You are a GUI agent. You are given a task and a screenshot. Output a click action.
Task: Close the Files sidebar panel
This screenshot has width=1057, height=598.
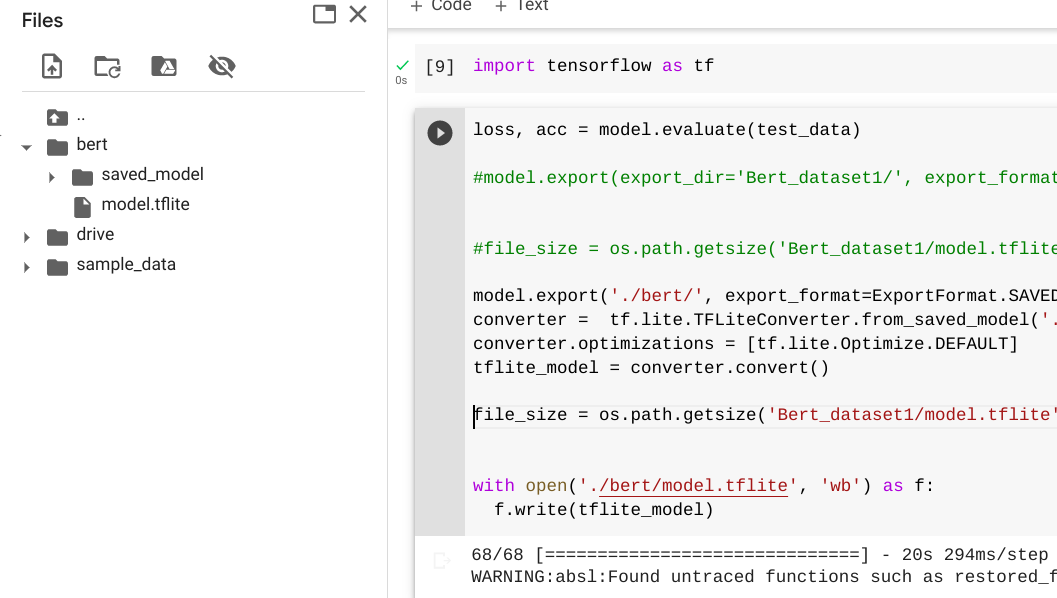click(359, 16)
